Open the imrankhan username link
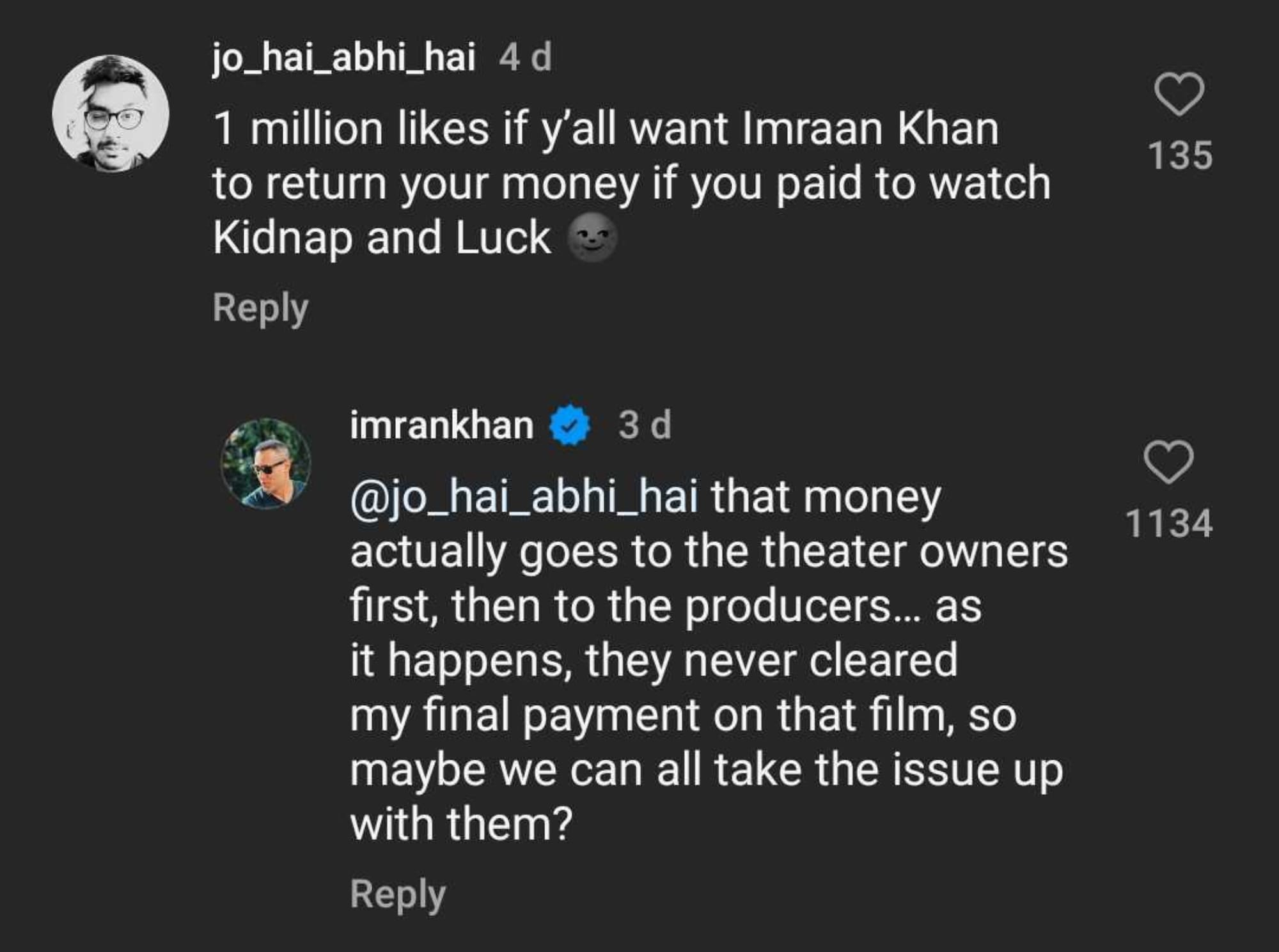This screenshot has height=952, width=1279. tap(442, 425)
